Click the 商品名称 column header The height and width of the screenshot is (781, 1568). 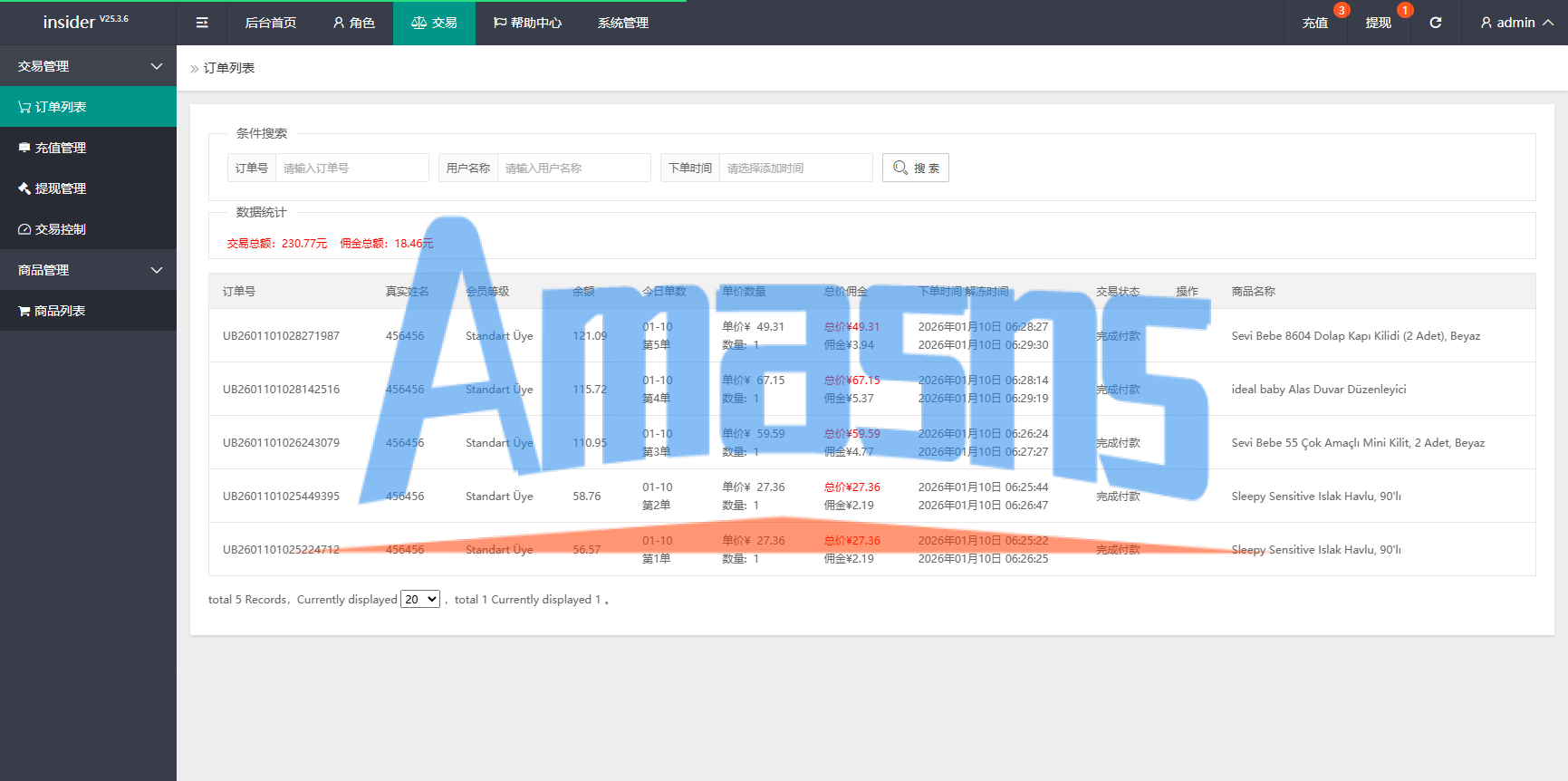pyautogui.click(x=1254, y=291)
